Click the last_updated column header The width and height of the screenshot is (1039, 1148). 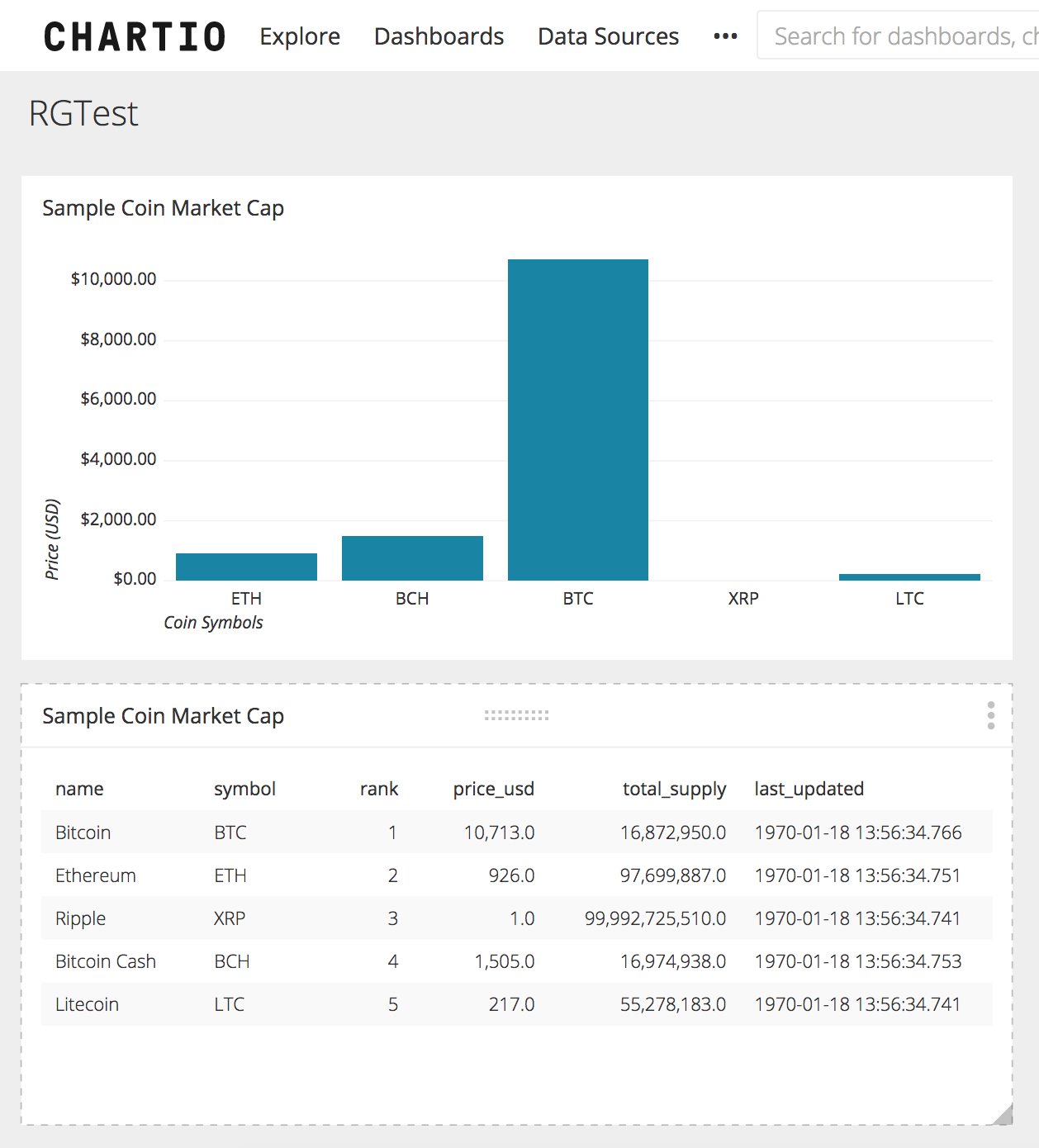point(809,789)
